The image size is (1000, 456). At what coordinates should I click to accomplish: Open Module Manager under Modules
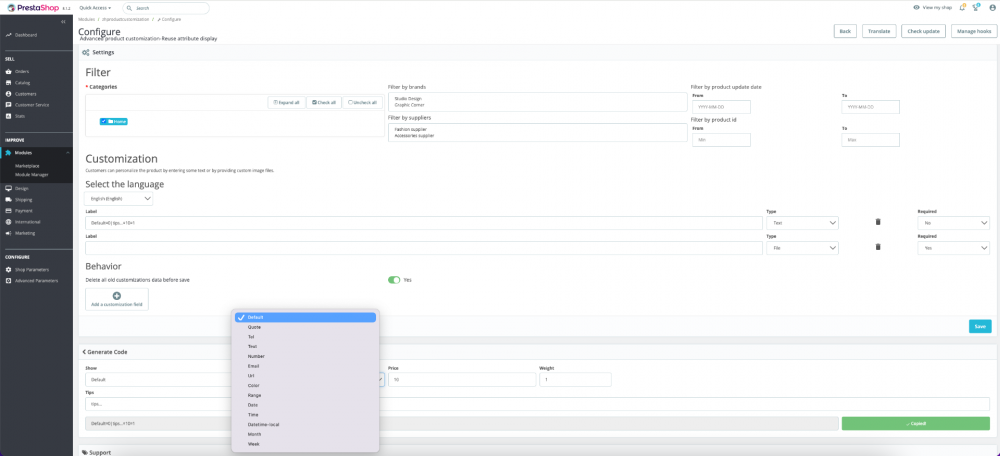[31, 174]
